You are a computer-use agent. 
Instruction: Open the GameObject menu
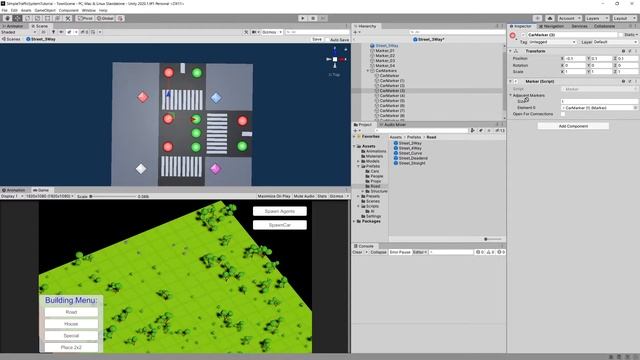pos(45,10)
